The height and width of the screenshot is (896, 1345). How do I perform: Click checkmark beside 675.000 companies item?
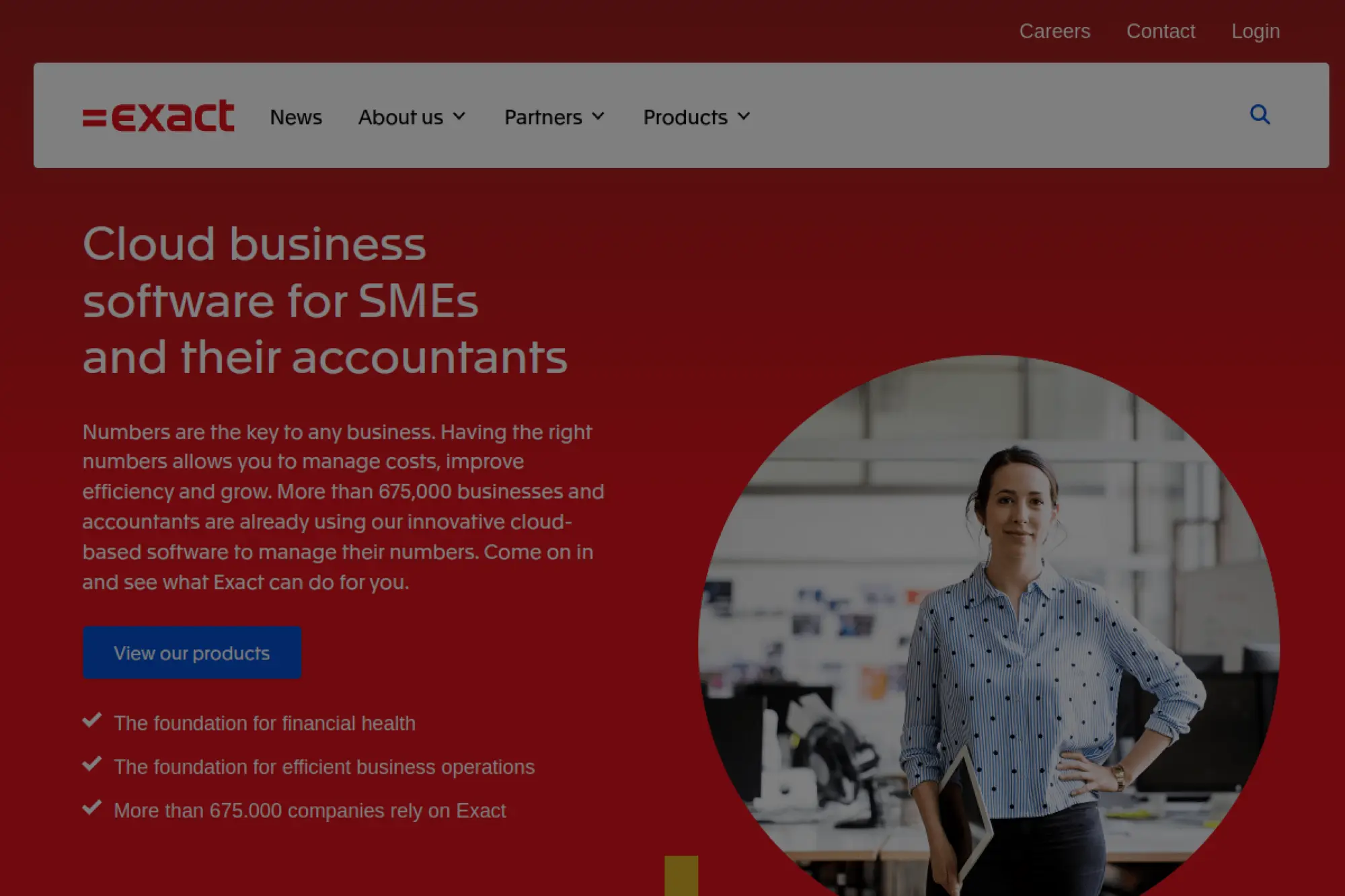point(92,808)
